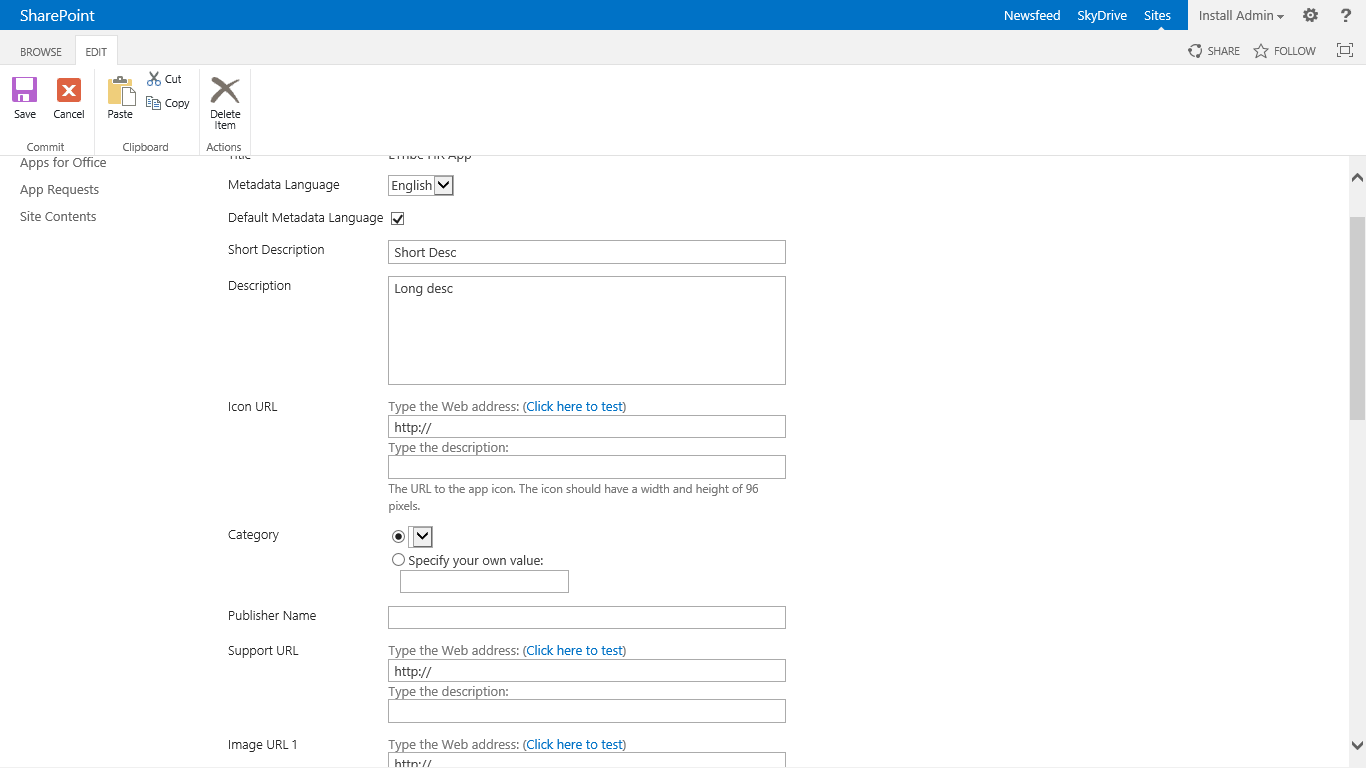Open the Metadata Language dropdown
The width and height of the screenshot is (1366, 768).
[421, 185]
